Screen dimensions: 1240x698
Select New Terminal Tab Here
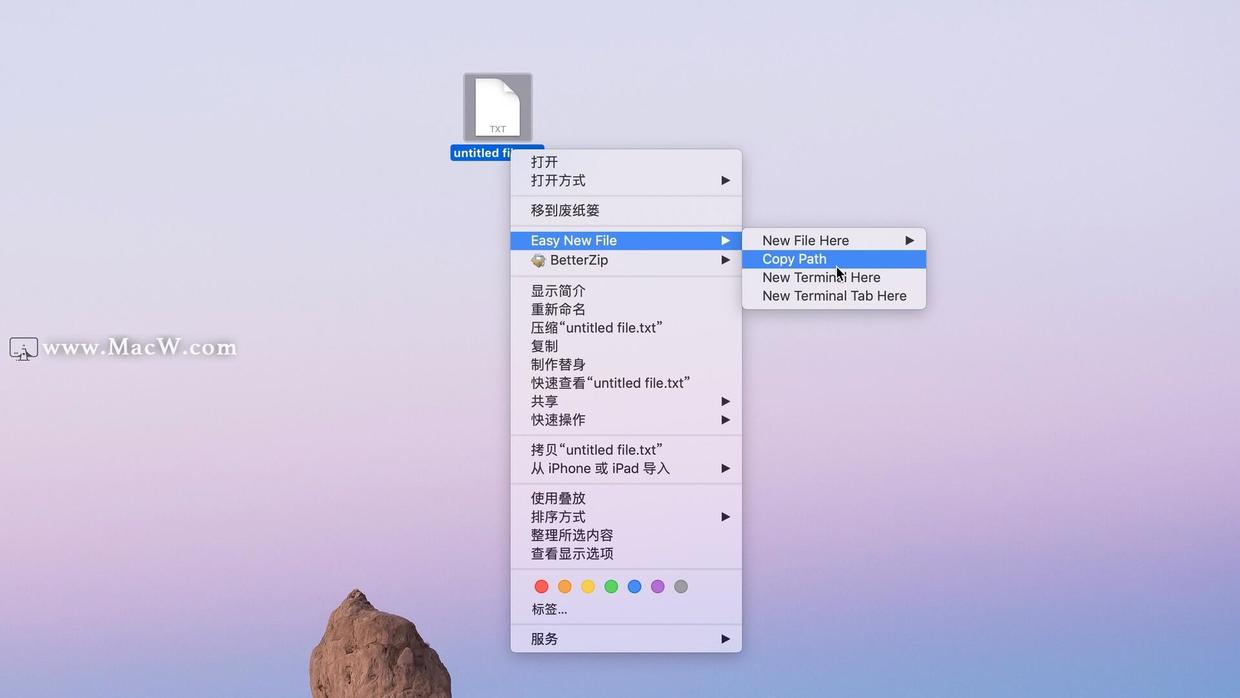pos(834,295)
